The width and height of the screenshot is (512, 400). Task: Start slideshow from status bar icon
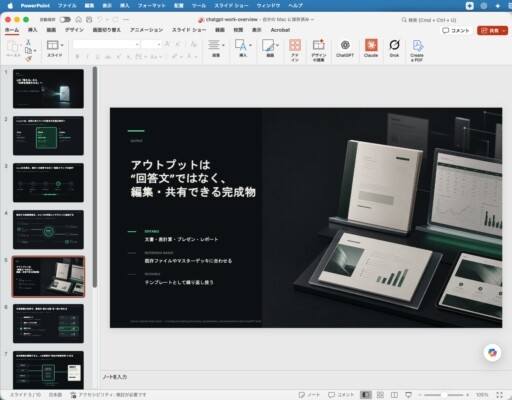tap(408, 395)
